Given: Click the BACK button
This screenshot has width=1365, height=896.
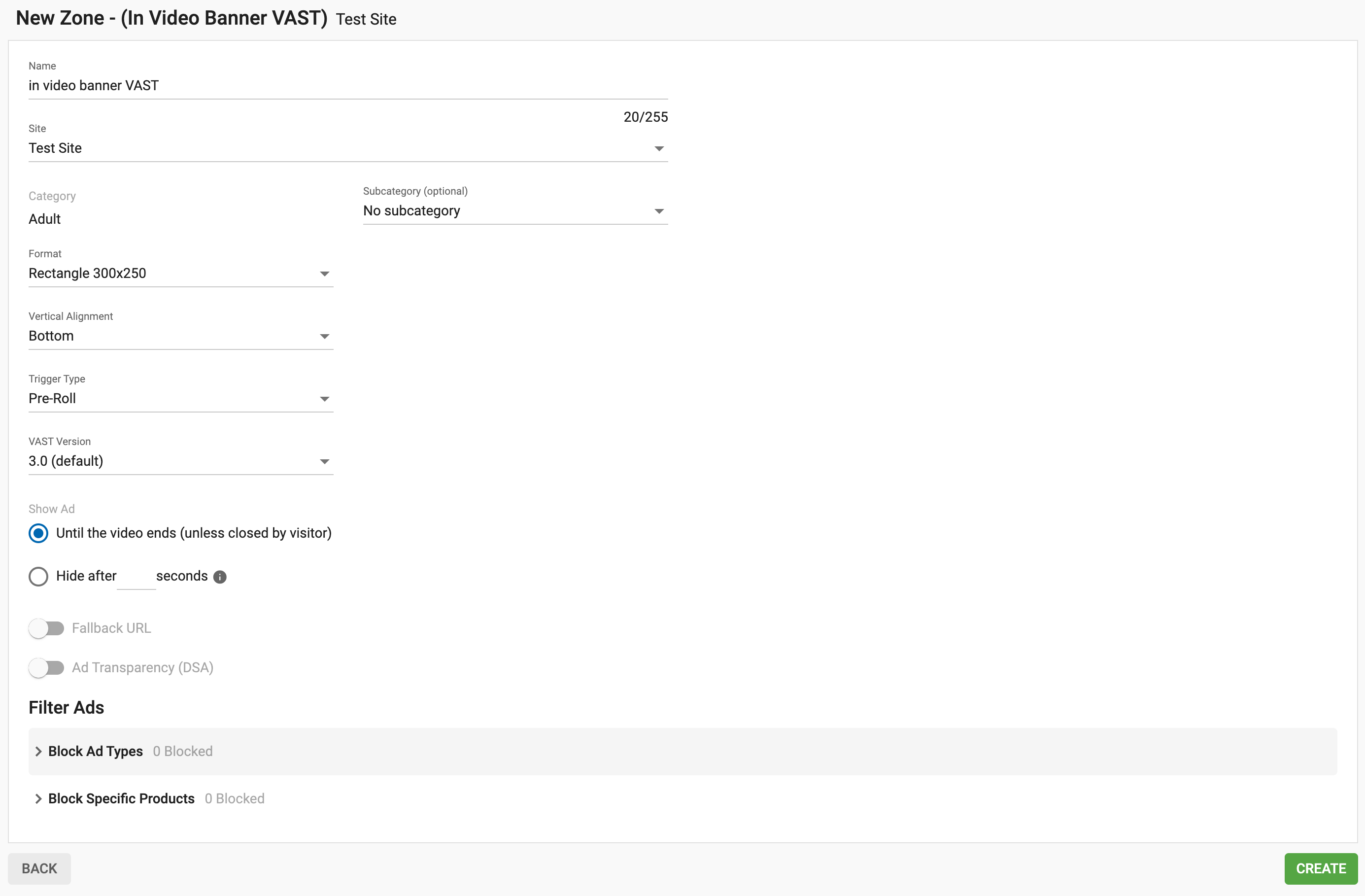Looking at the screenshot, I should point(39,868).
